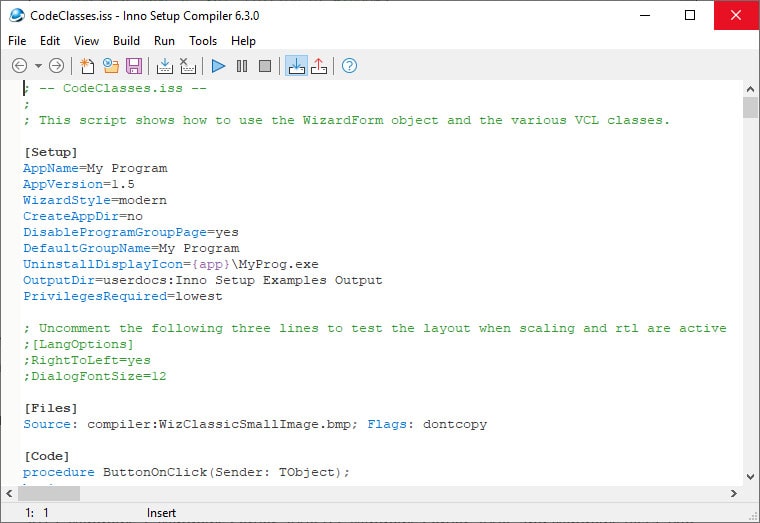Click the vertical scrollbar down arrow

coord(750,476)
